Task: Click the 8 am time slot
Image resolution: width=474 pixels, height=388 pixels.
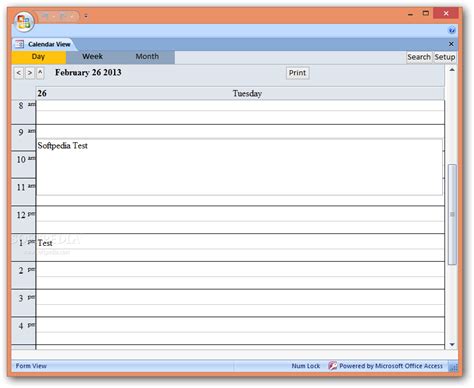Action: [x=240, y=112]
